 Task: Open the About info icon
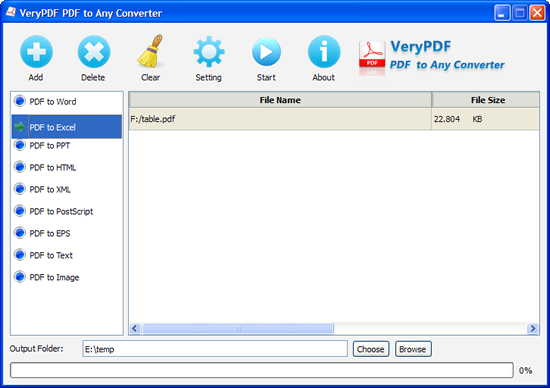324,52
